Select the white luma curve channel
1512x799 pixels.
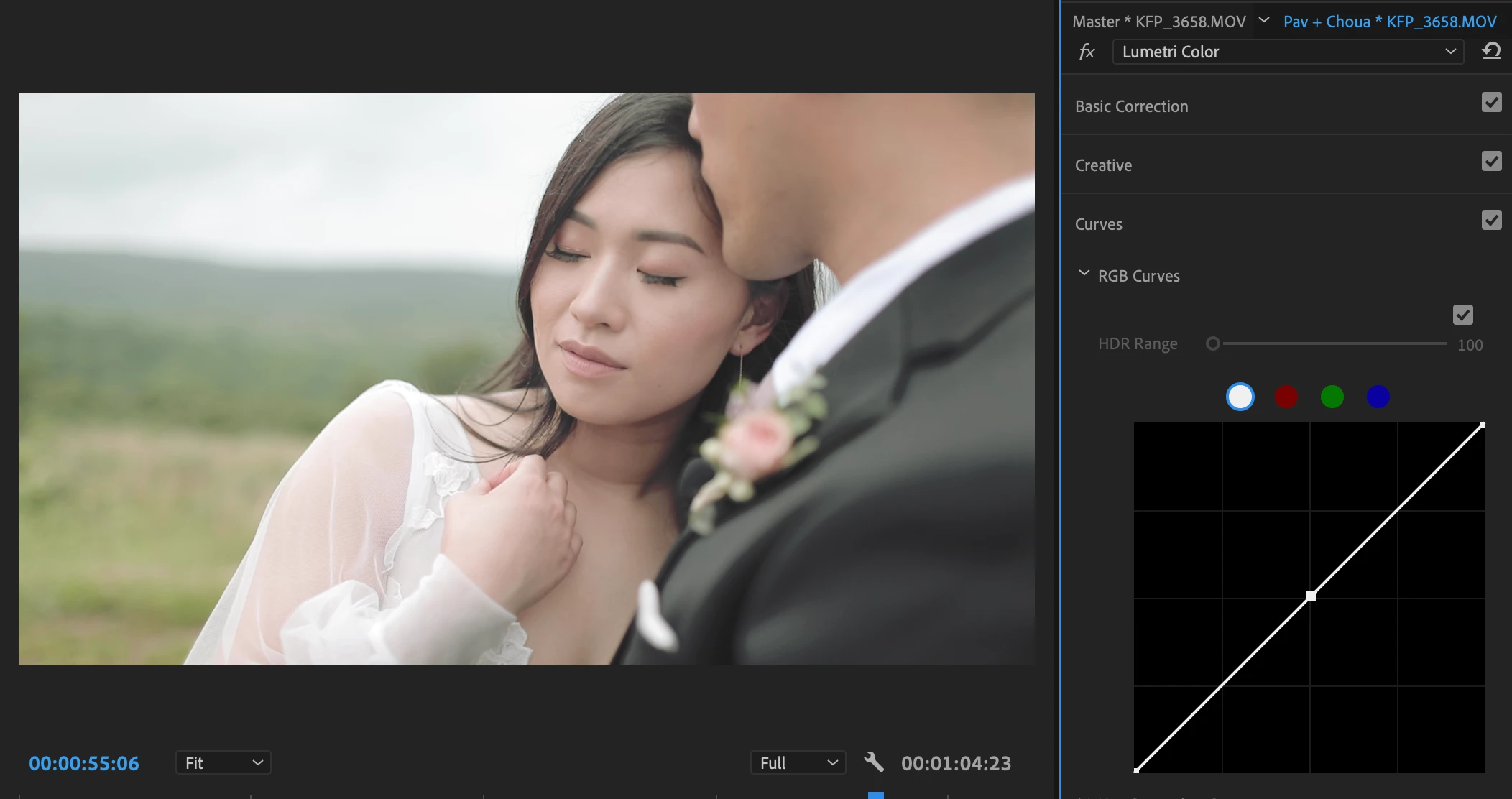click(1240, 397)
